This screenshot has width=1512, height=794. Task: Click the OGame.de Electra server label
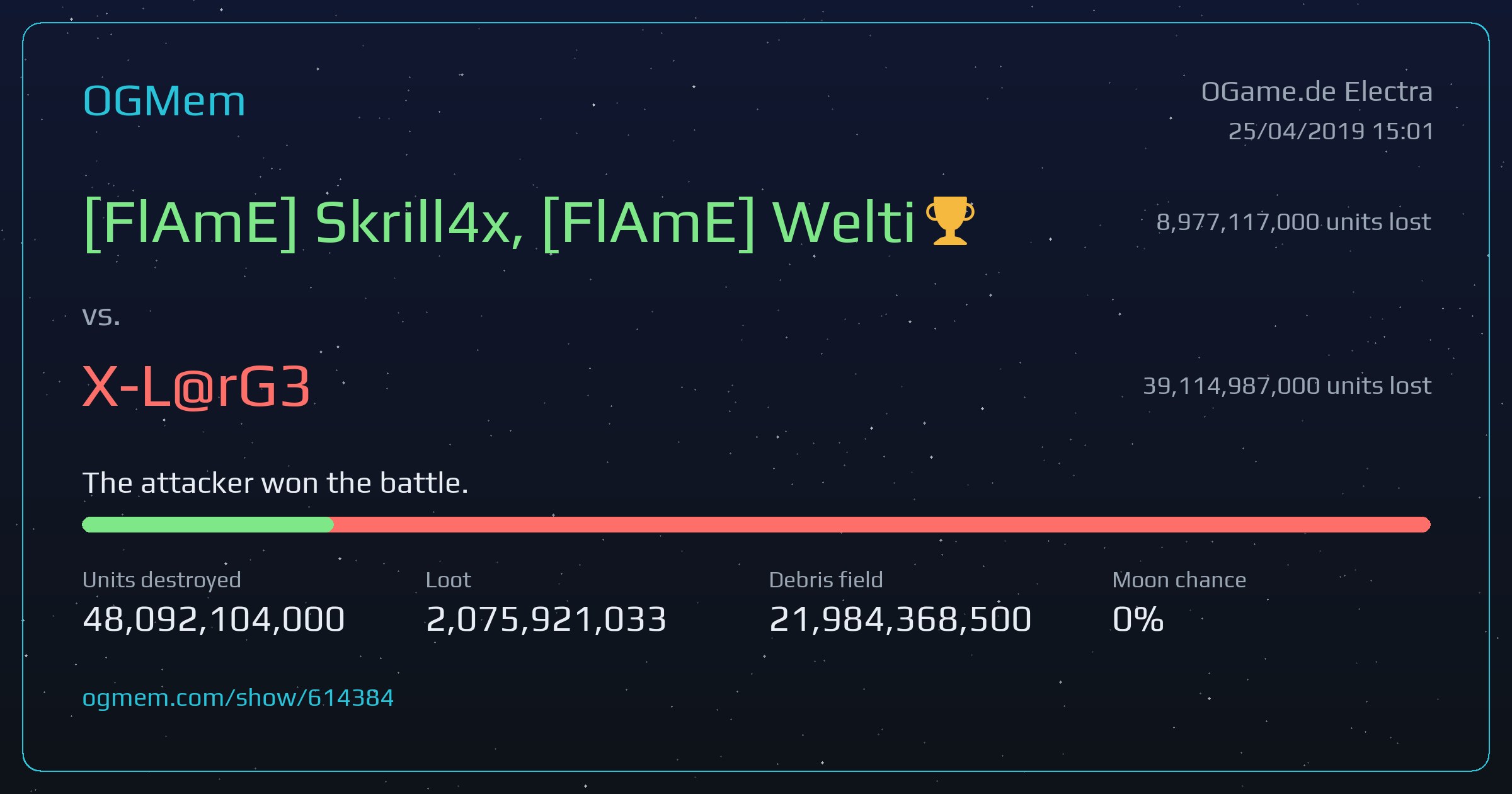(1317, 92)
